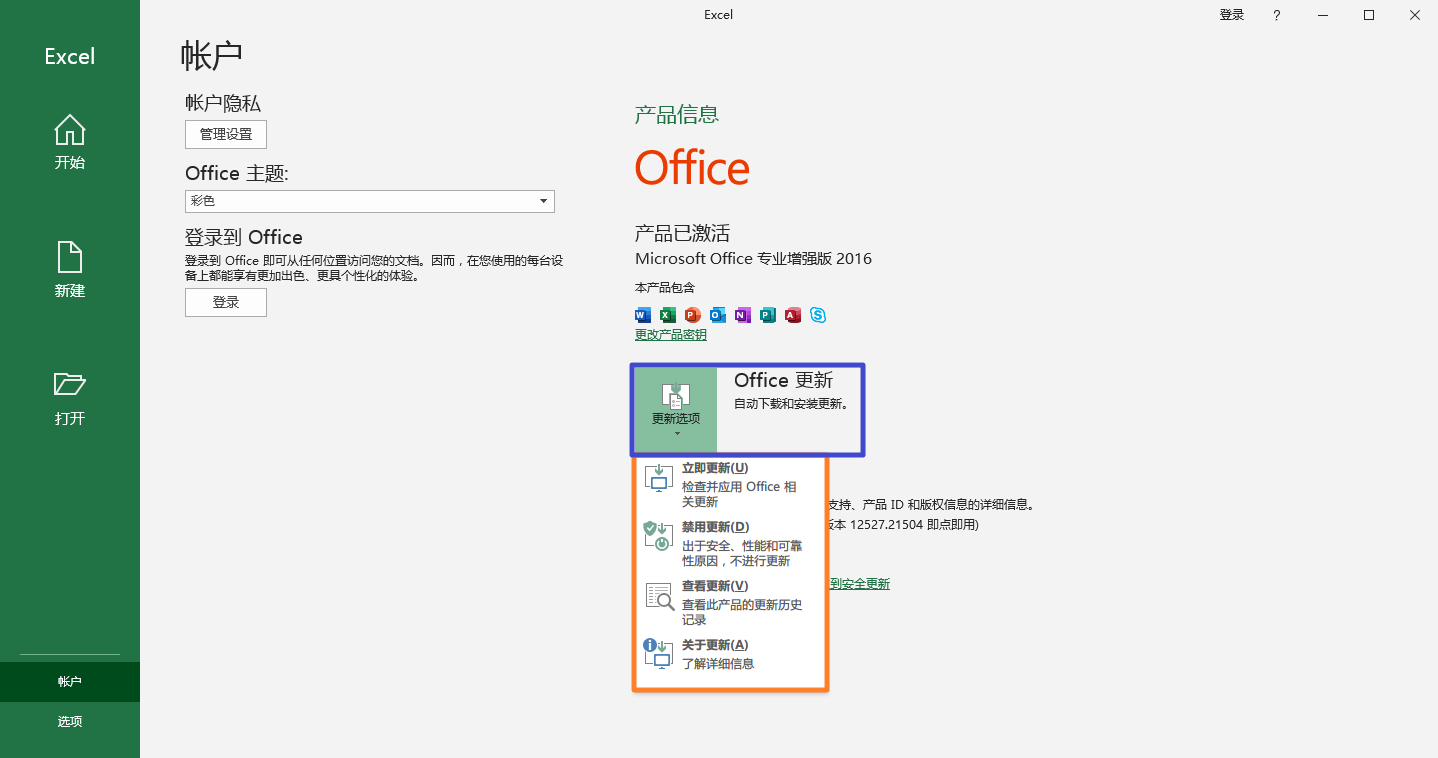Image resolution: width=1438 pixels, height=758 pixels.
Task: Click the Excel product icon
Action: [x=668, y=315]
